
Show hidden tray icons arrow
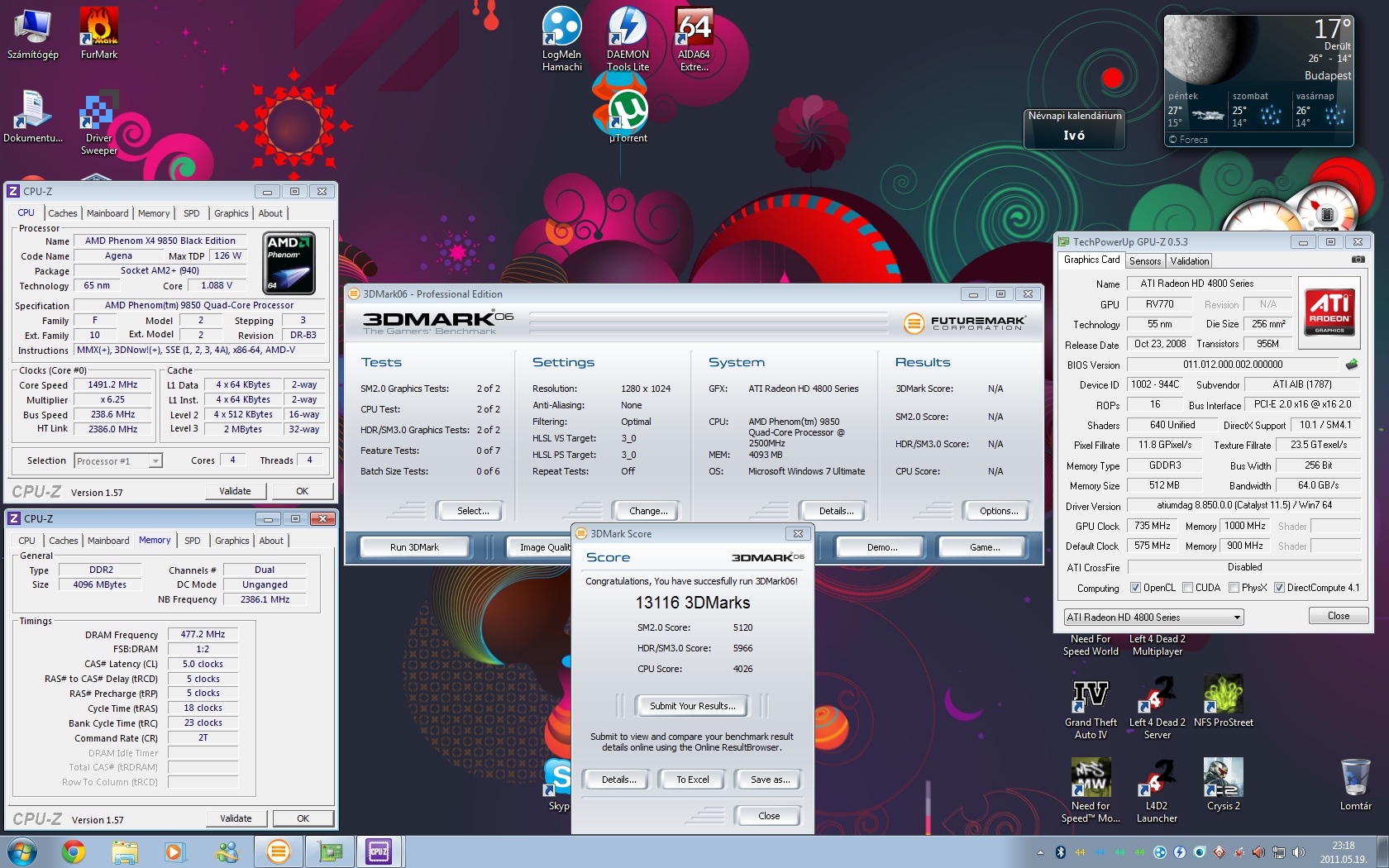point(1040,852)
